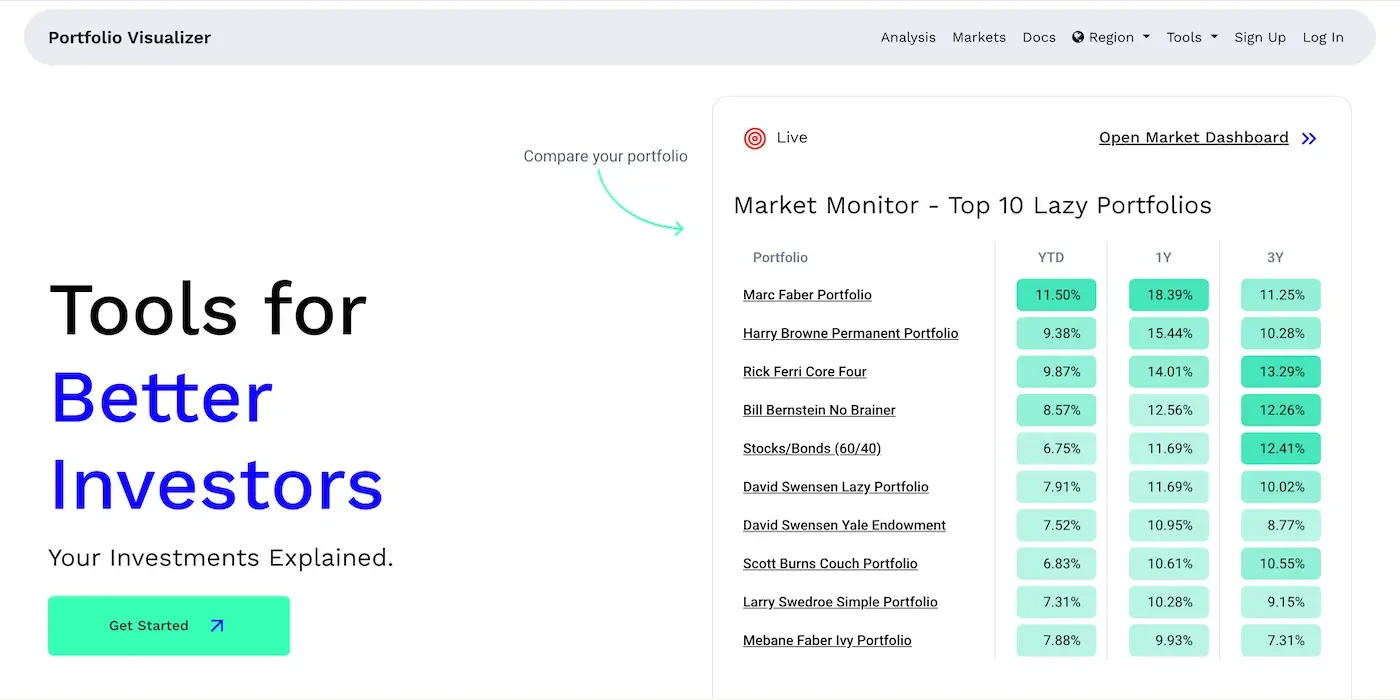Image resolution: width=1400 pixels, height=700 pixels.
Task: Open Harry Browne Permanent Portfolio link
Action: 851,333
